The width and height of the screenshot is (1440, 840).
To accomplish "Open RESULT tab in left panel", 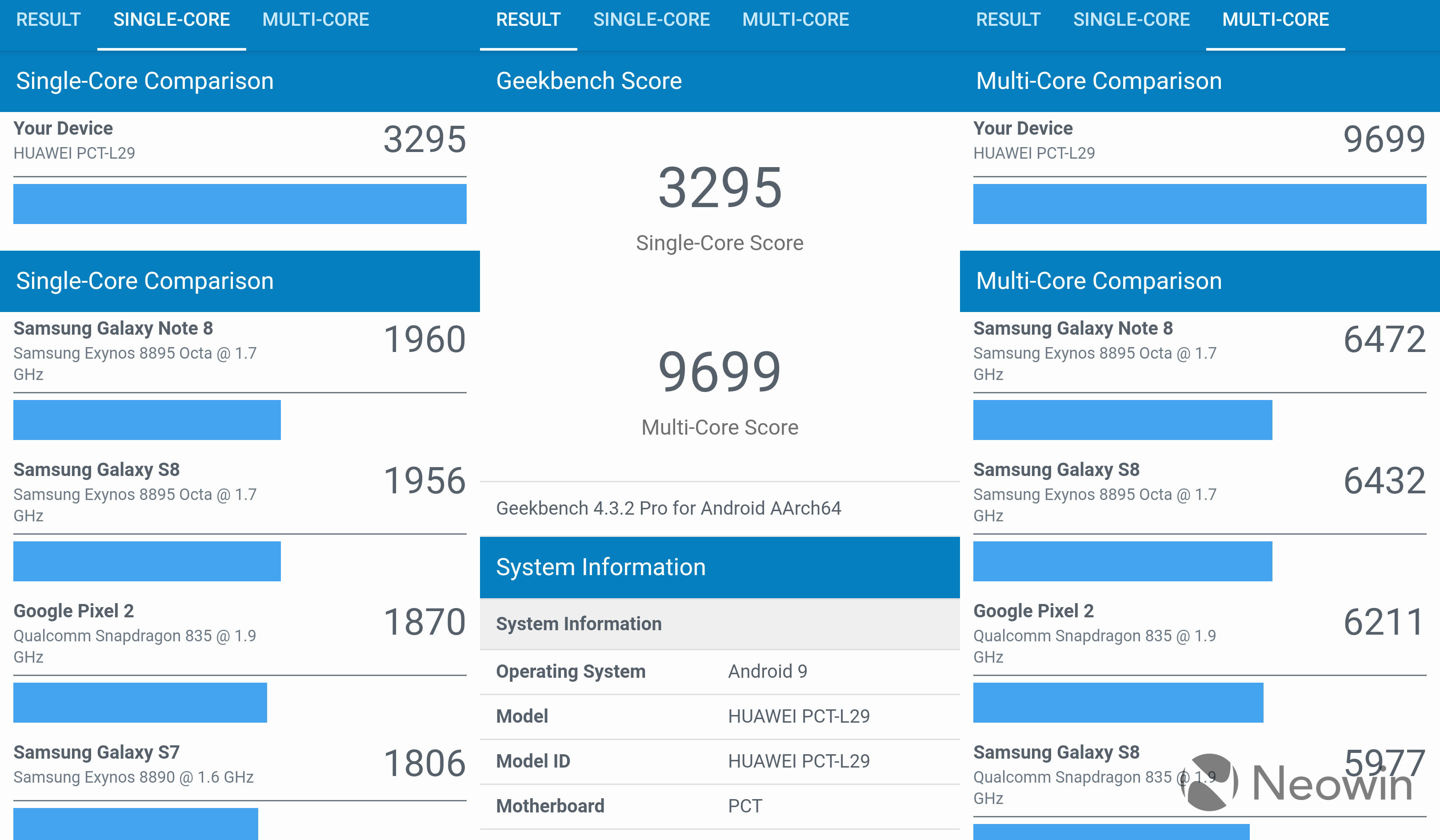I will click(48, 20).
